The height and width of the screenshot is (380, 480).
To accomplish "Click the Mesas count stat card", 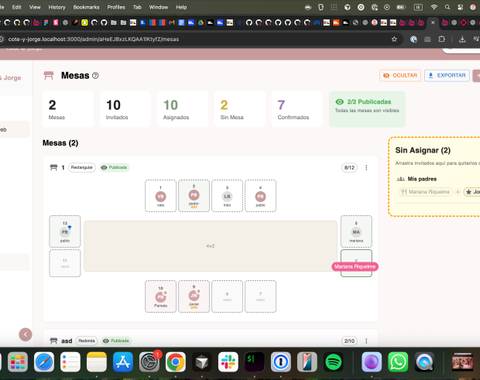I will tap(68, 109).
